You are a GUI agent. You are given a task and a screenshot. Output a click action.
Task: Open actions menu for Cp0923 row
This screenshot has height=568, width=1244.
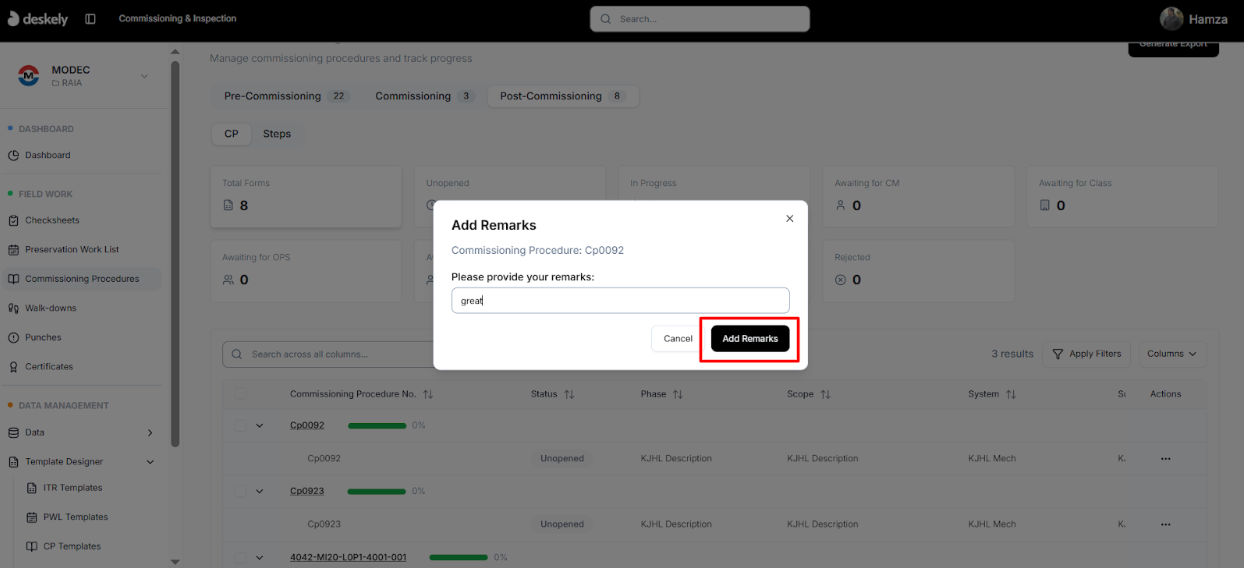1165,524
